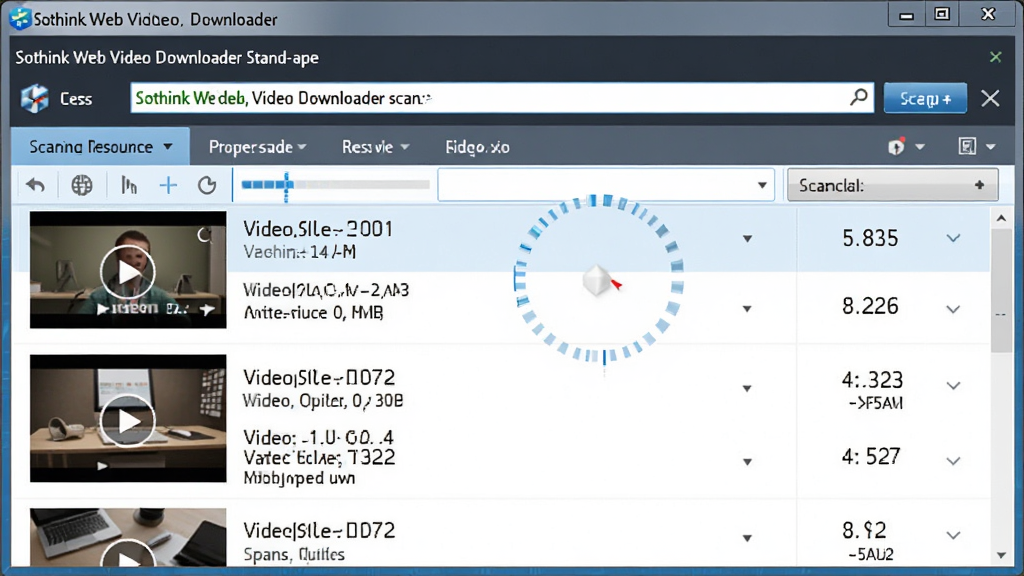Select the Video,SIle-2001 title
The width and height of the screenshot is (1024, 576).
318,229
